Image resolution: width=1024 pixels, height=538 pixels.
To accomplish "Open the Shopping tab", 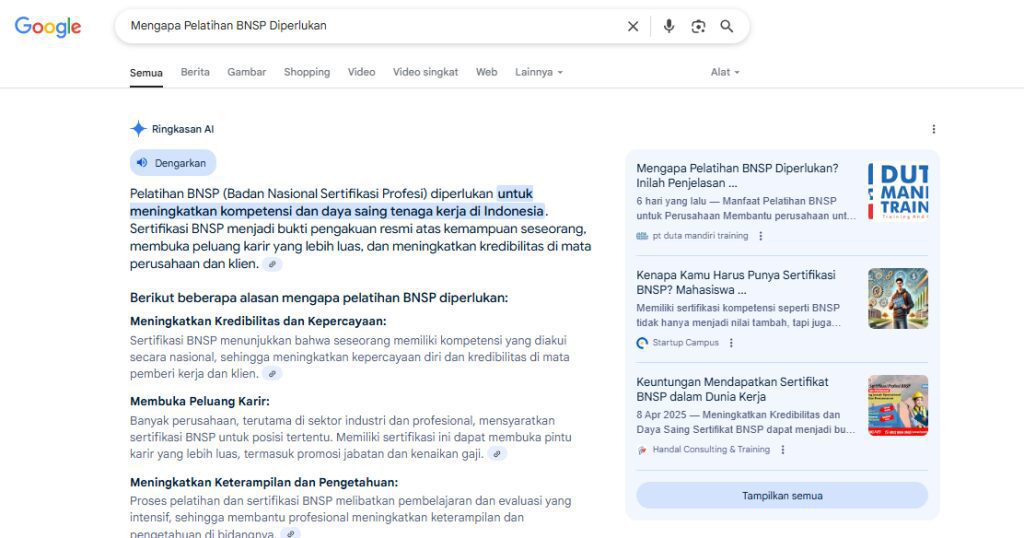I will 307,72.
